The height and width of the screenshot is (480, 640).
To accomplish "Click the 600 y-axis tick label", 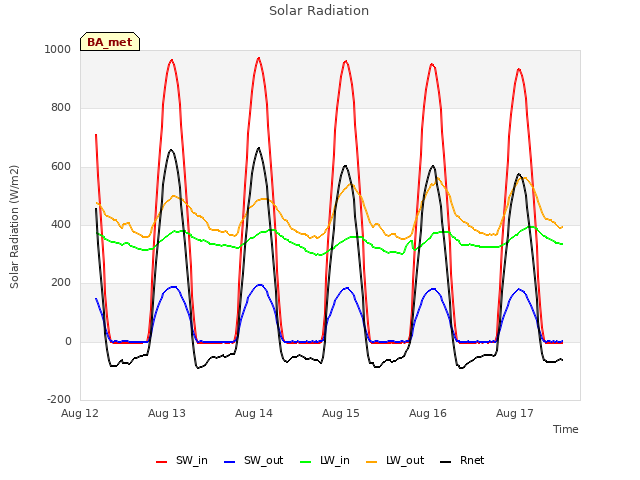I will [x=61, y=167].
